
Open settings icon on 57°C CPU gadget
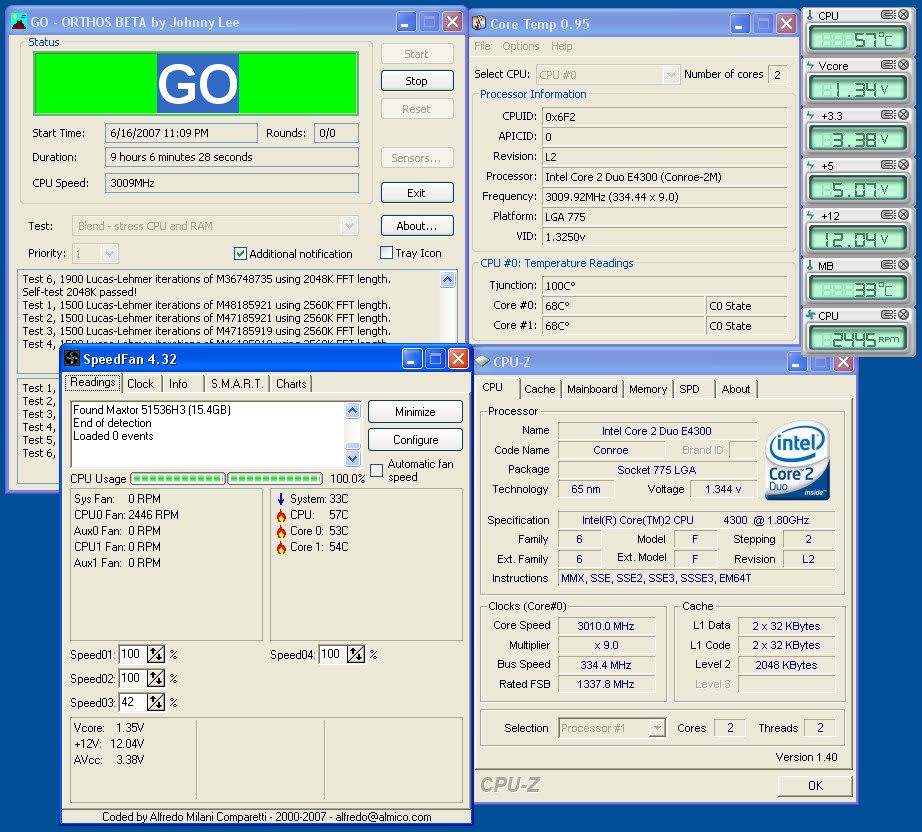coord(888,15)
